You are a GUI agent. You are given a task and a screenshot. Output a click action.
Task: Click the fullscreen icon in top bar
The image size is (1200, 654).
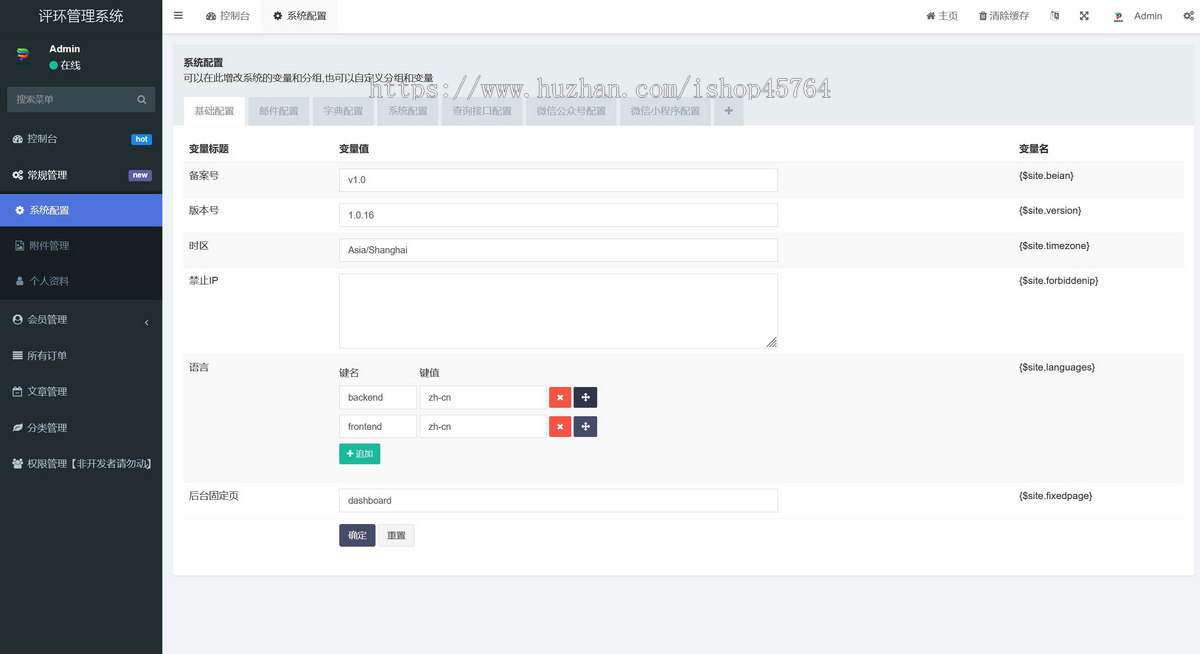pos(1084,16)
